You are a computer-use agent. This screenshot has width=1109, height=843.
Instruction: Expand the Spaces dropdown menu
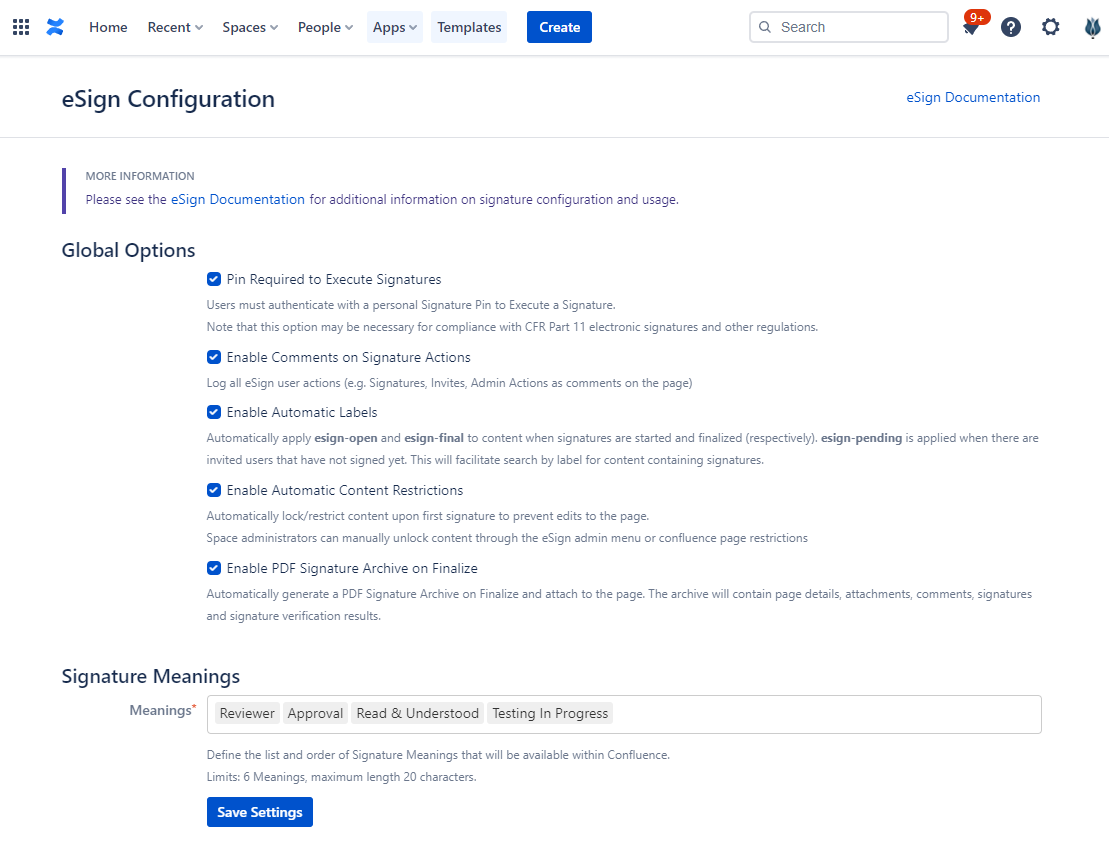250,27
